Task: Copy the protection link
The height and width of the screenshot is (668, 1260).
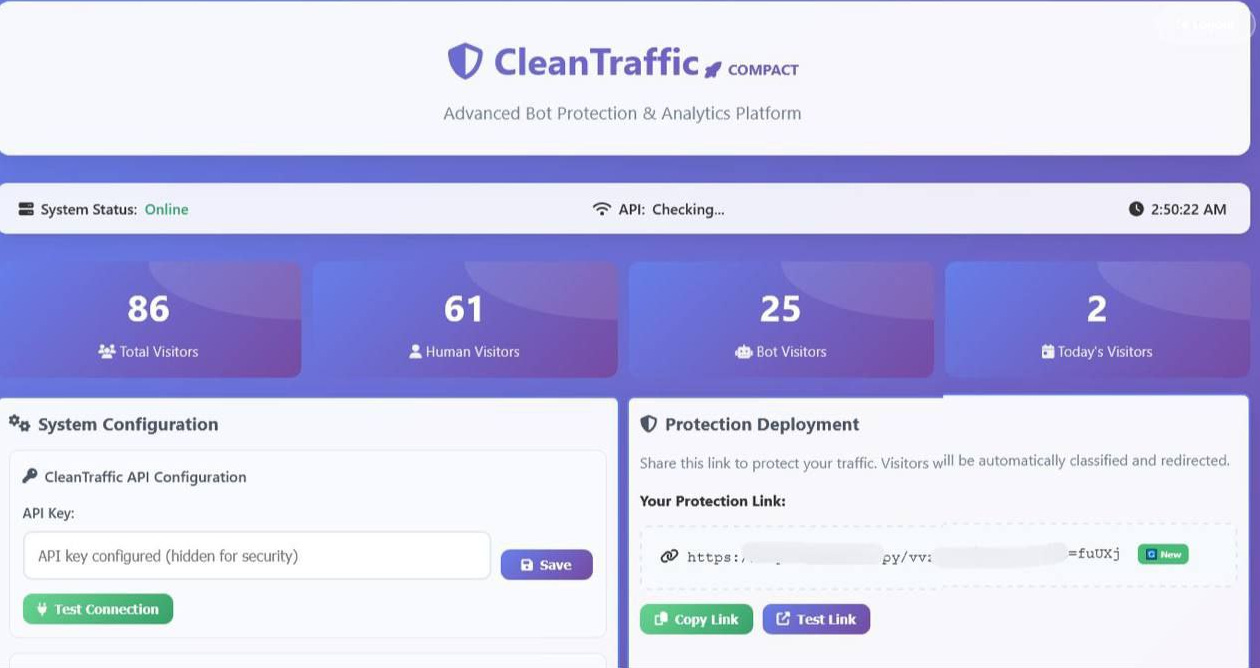Action: click(x=696, y=619)
